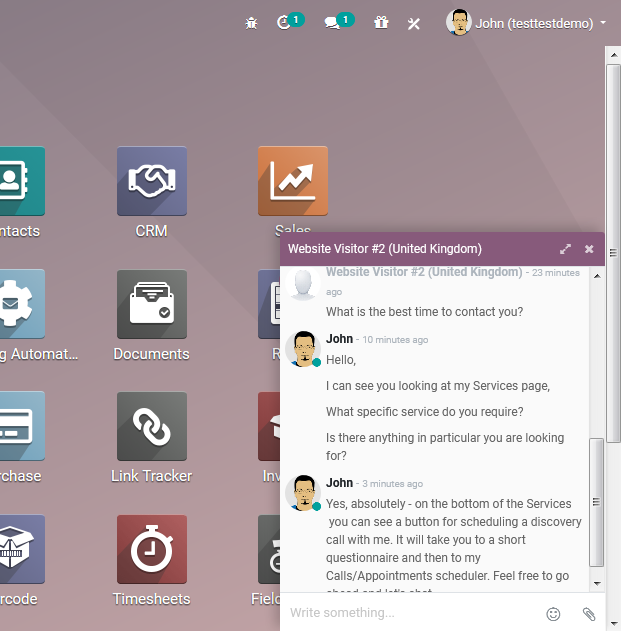Expand chat window to full screen
Image resolution: width=621 pixels, height=631 pixels.
pyautogui.click(x=565, y=249)
